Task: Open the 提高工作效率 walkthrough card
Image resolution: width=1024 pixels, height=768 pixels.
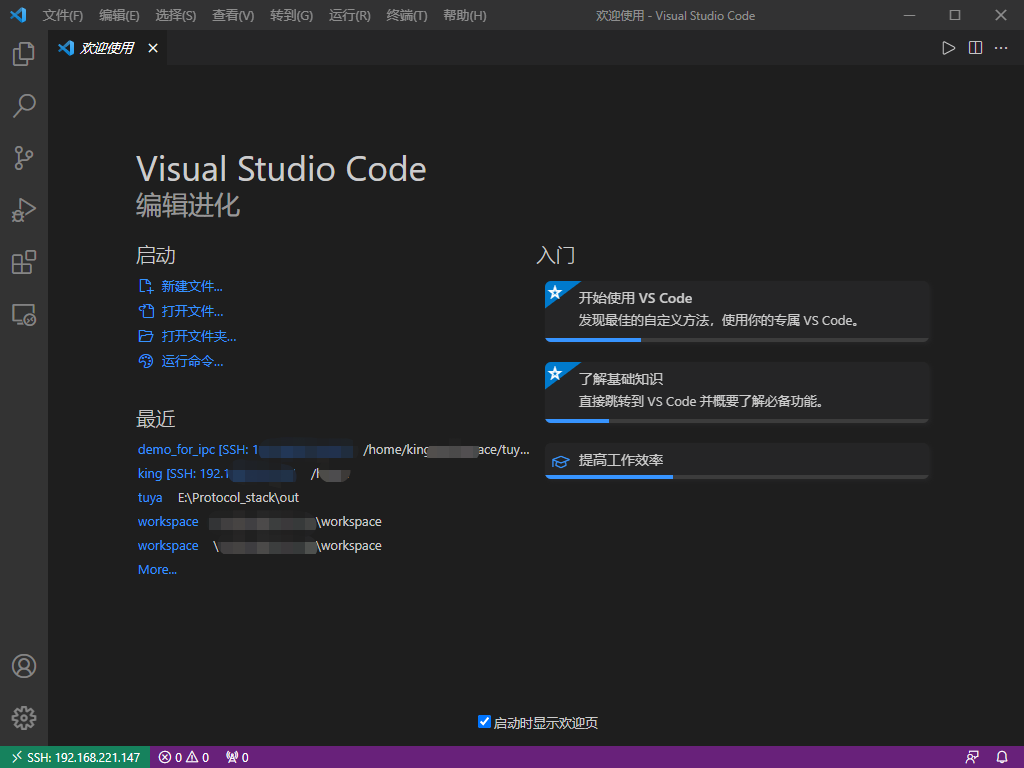Action: (737, 461)
